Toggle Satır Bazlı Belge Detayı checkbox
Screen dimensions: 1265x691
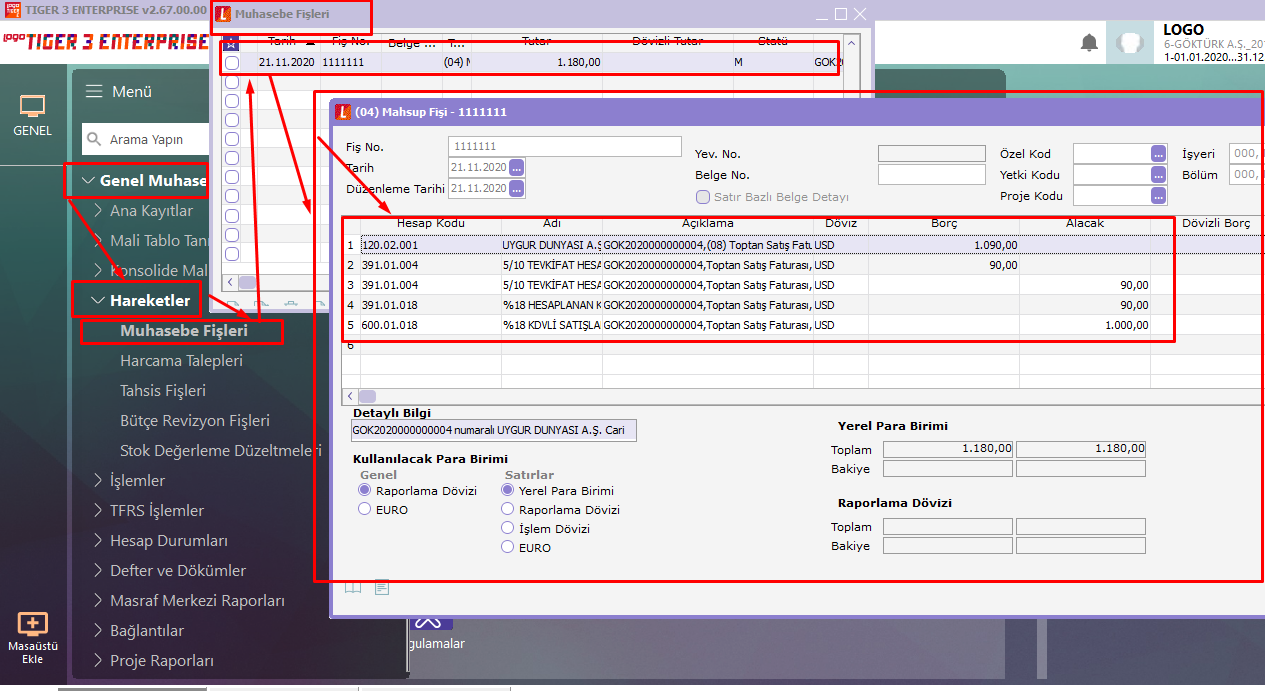(703, 197)
